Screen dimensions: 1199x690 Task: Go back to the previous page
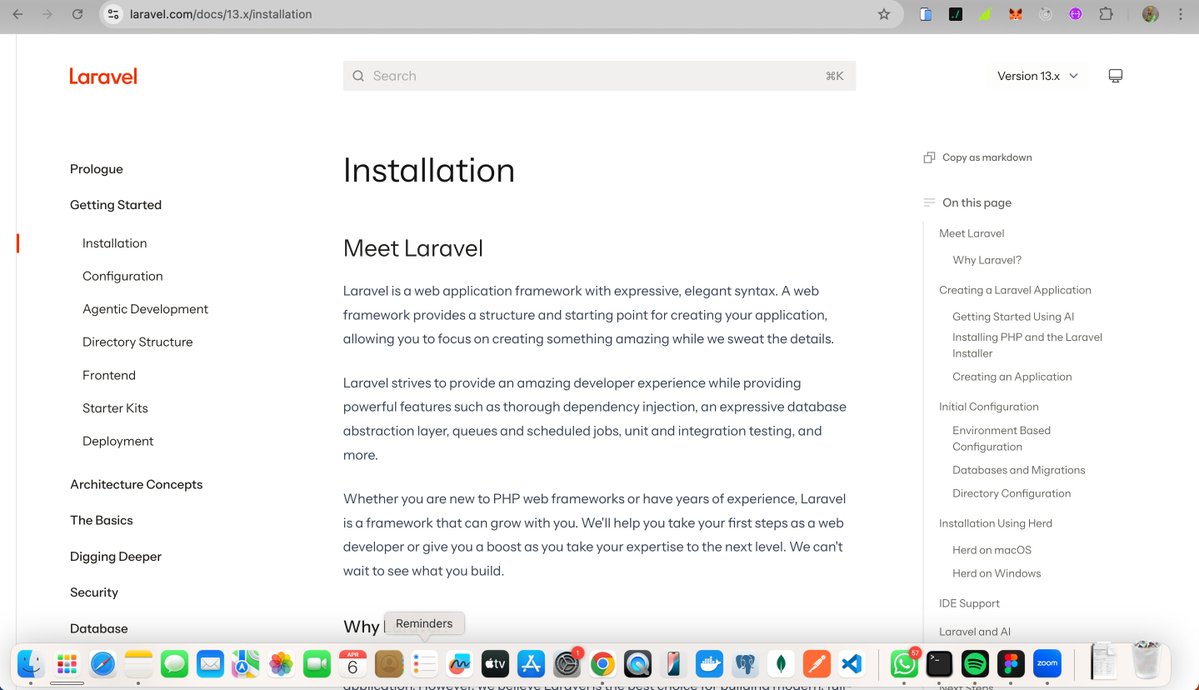click(x=18, y=14)
